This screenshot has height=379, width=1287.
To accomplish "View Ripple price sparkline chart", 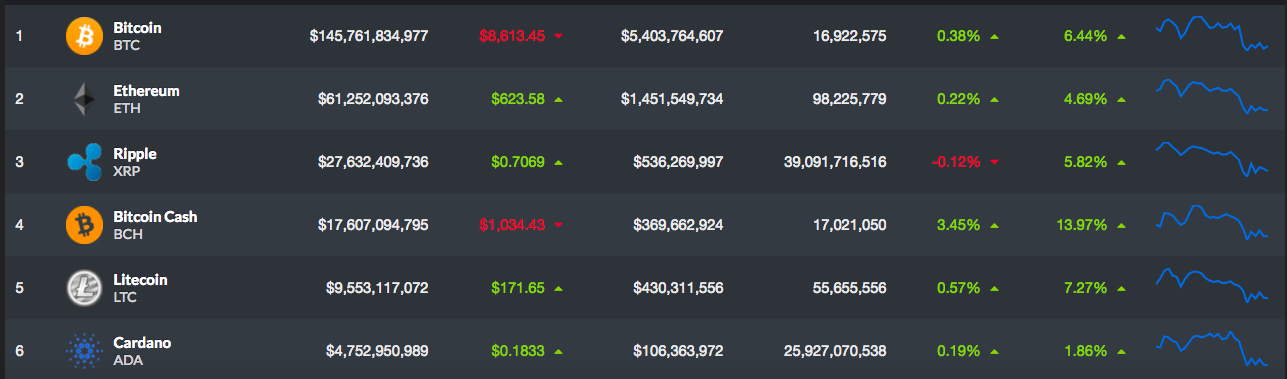I will (1212, 160).
